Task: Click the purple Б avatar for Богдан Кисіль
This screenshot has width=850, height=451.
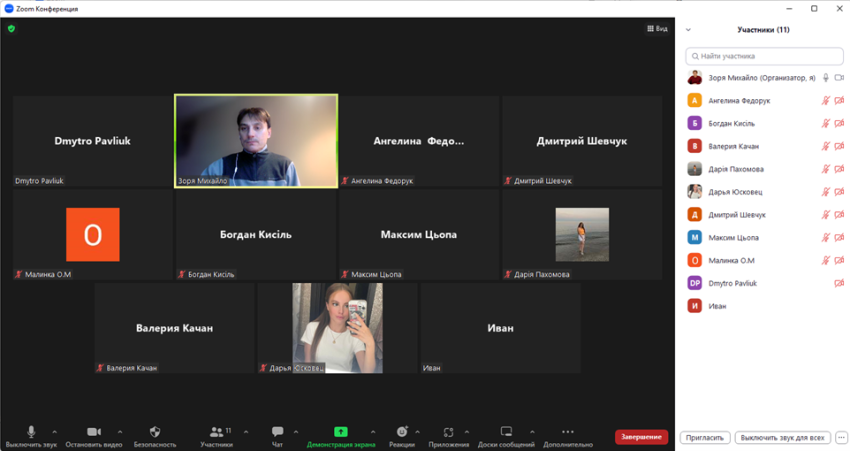Action: pos(694,123)
